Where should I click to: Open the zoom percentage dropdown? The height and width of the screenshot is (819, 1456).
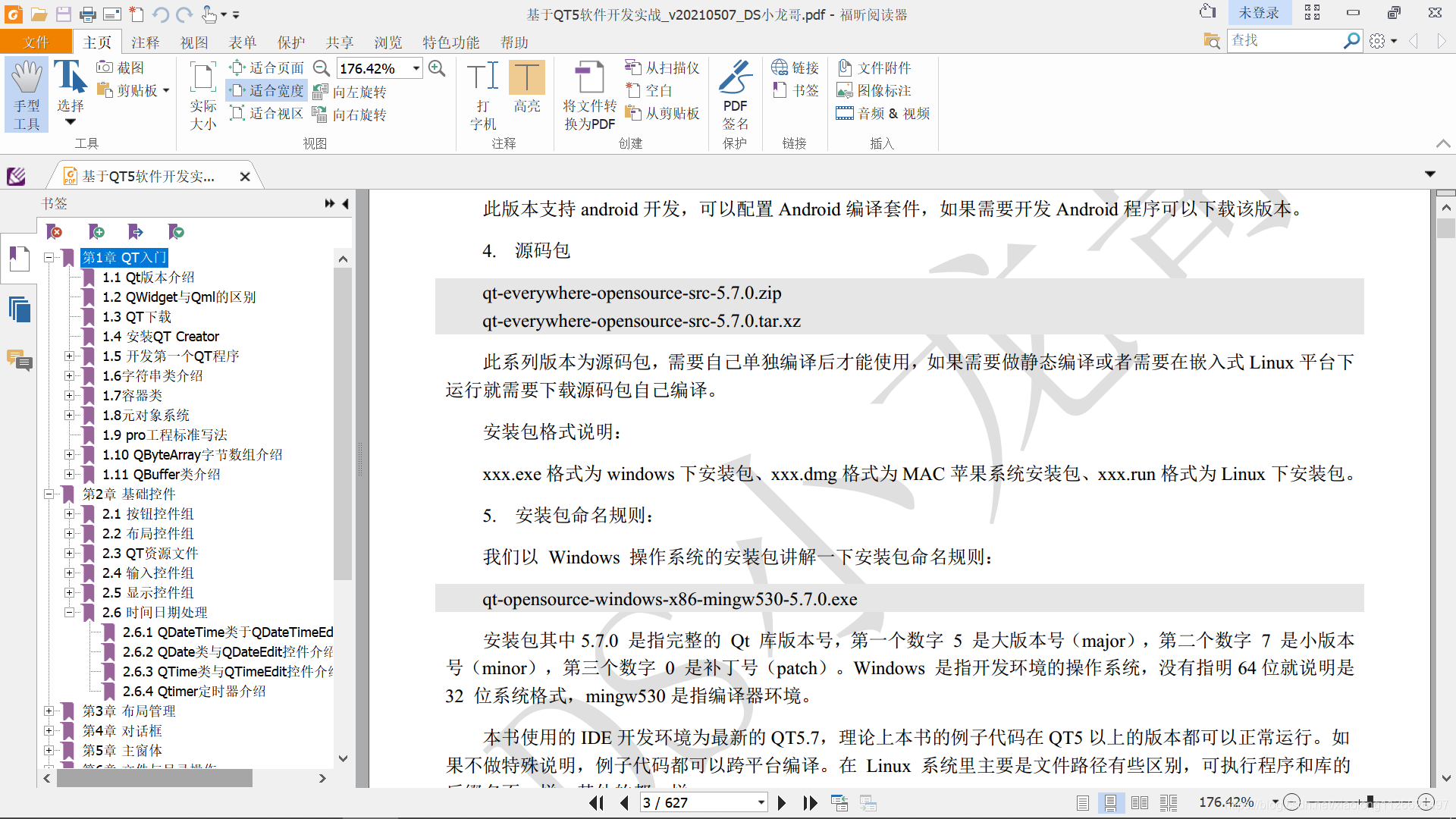pyautogui.click(x=416, y=68)
